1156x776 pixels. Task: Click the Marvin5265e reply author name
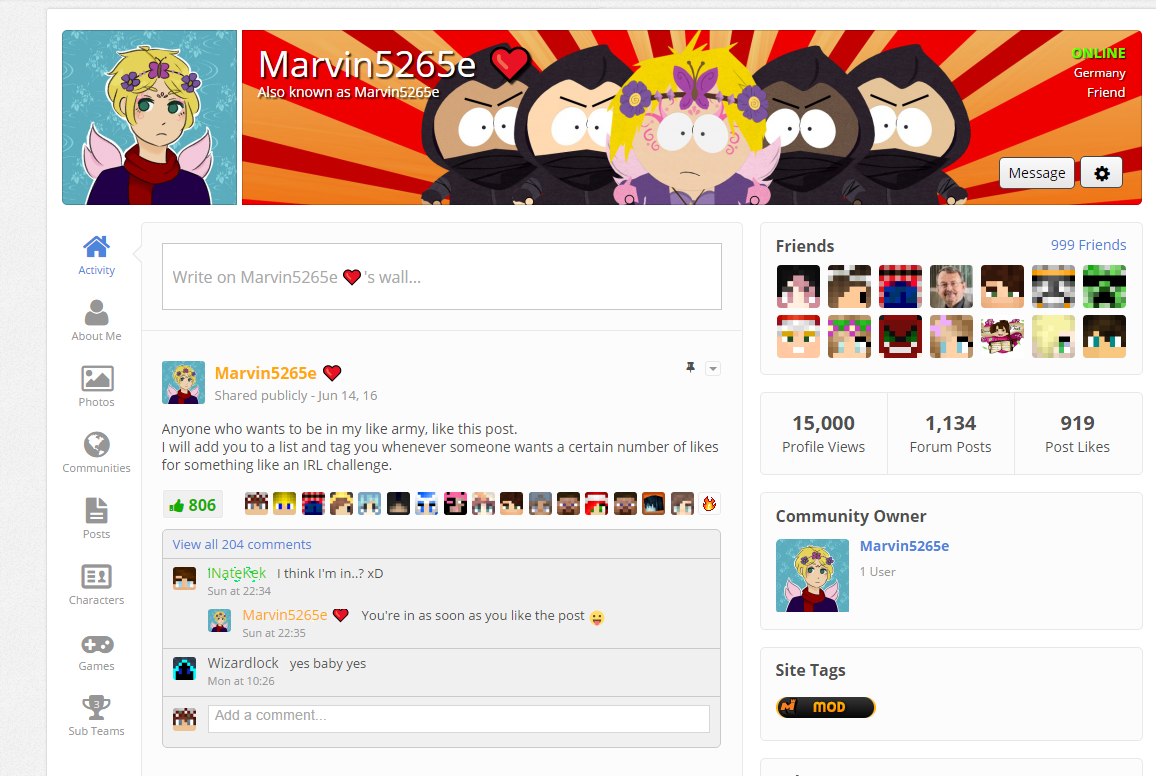click(x=285, y=615)
